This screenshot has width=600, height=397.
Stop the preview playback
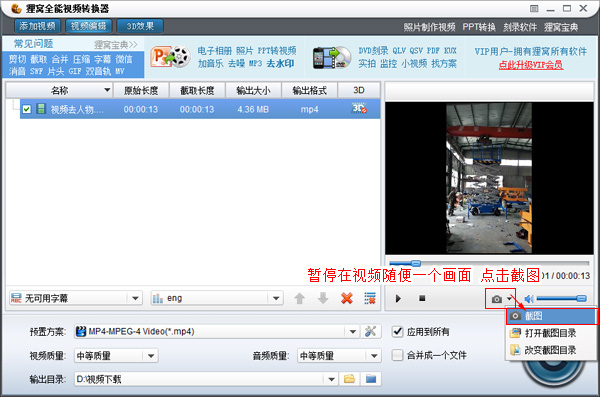tap(422, 298)
